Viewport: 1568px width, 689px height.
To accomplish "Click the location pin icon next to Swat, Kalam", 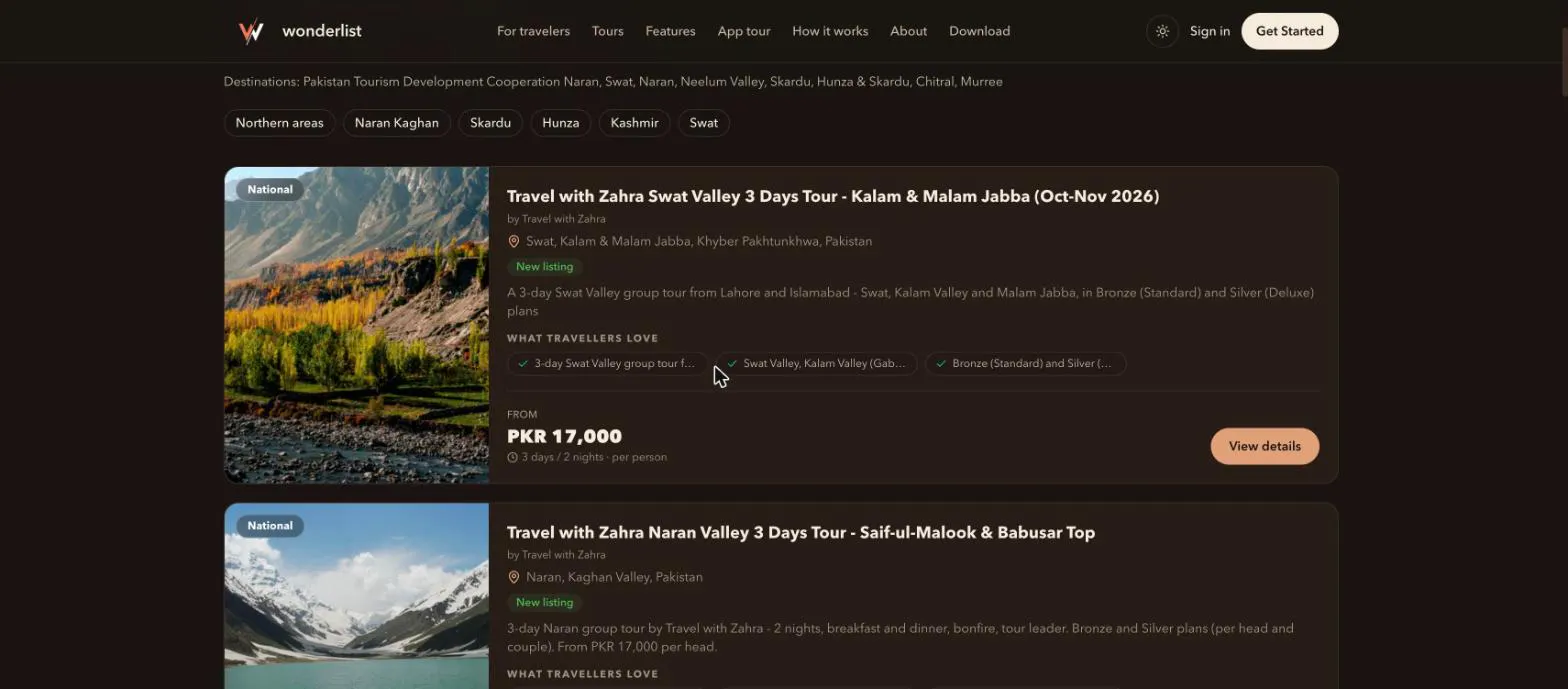I will tap(514, 241).
